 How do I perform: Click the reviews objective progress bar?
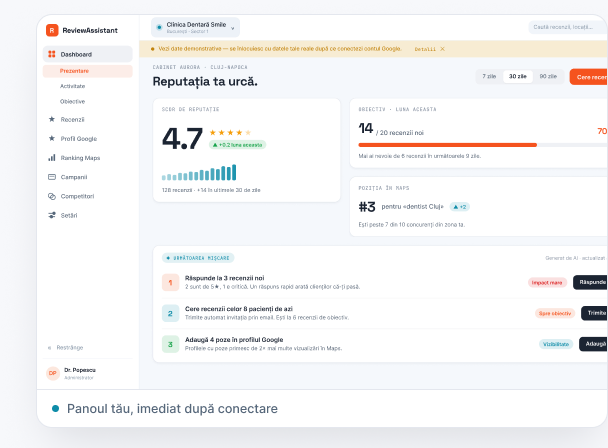point(483,145)
